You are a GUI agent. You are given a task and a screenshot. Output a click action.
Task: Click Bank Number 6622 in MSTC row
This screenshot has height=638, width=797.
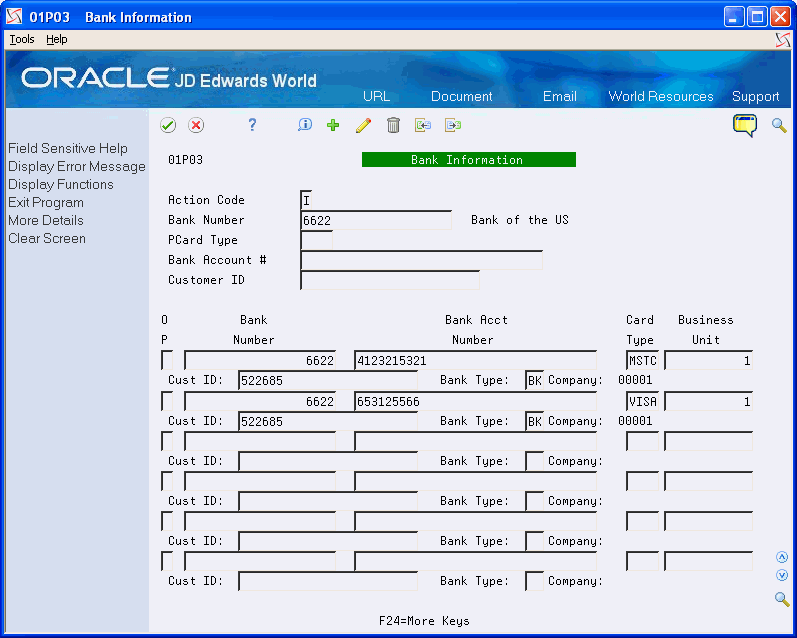click(x=260, y=360)
